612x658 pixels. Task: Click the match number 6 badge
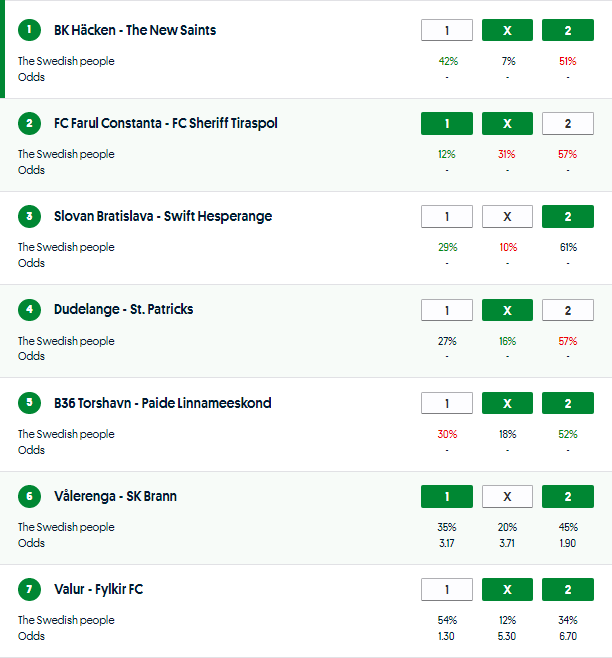[x=30, y=496]
